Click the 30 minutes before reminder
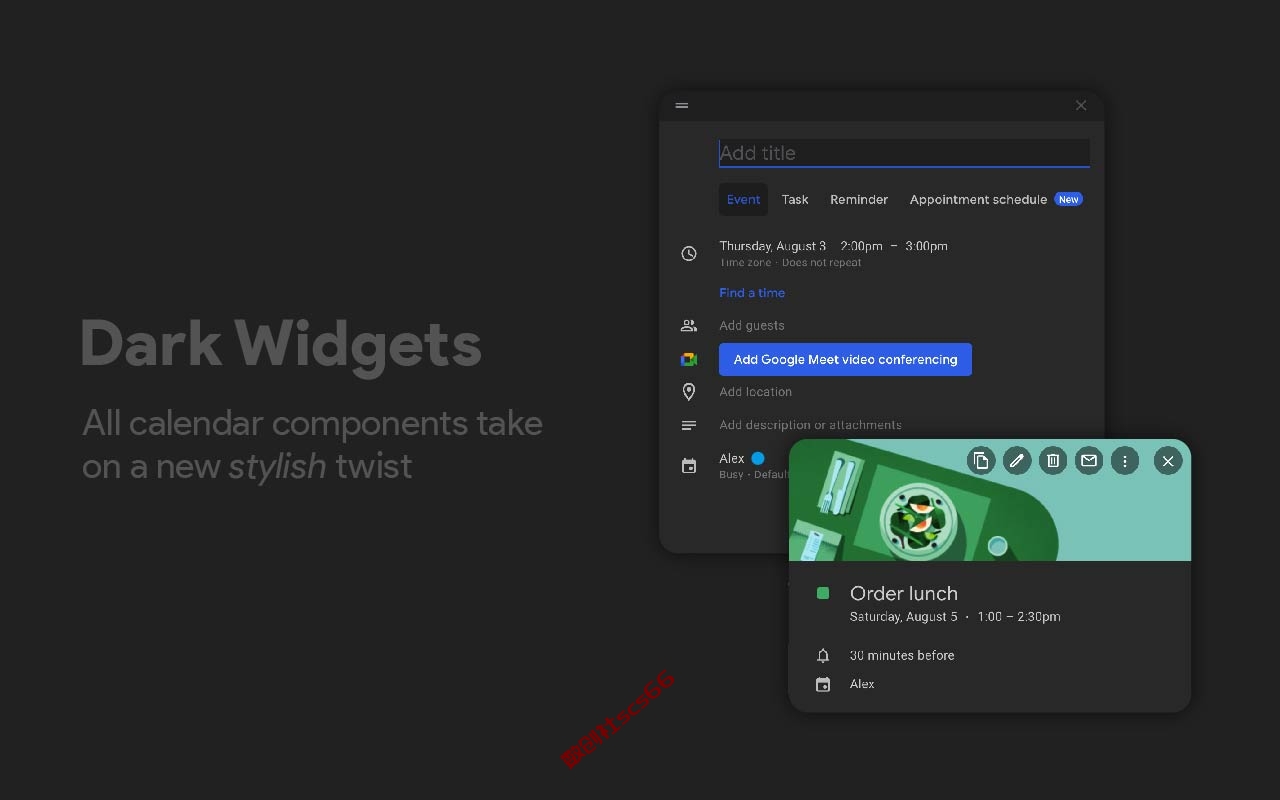Viewport: 1280px width, 800px height. click(902, 656)
